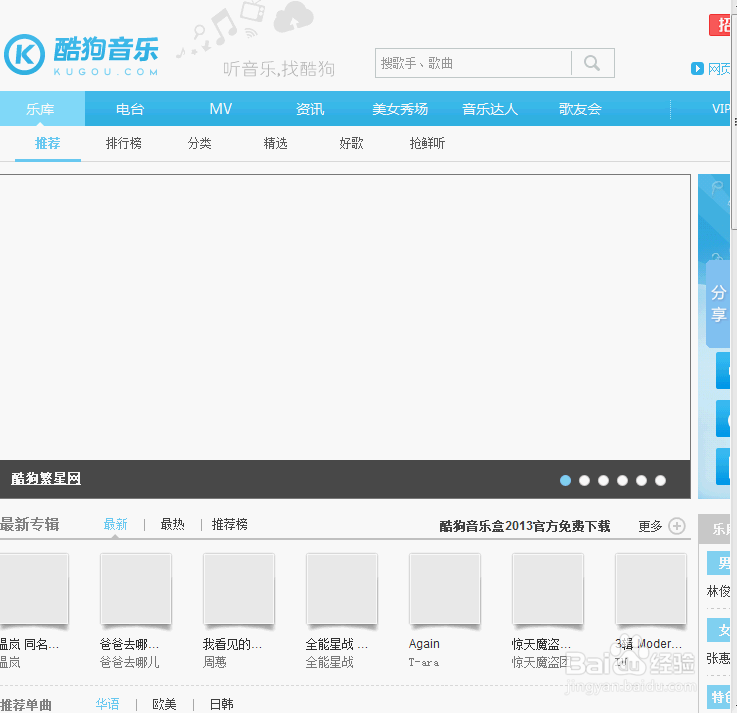737x713 pixels.
Task: Select the 抢鲜听 sub-tab
Action: (427, 143)
